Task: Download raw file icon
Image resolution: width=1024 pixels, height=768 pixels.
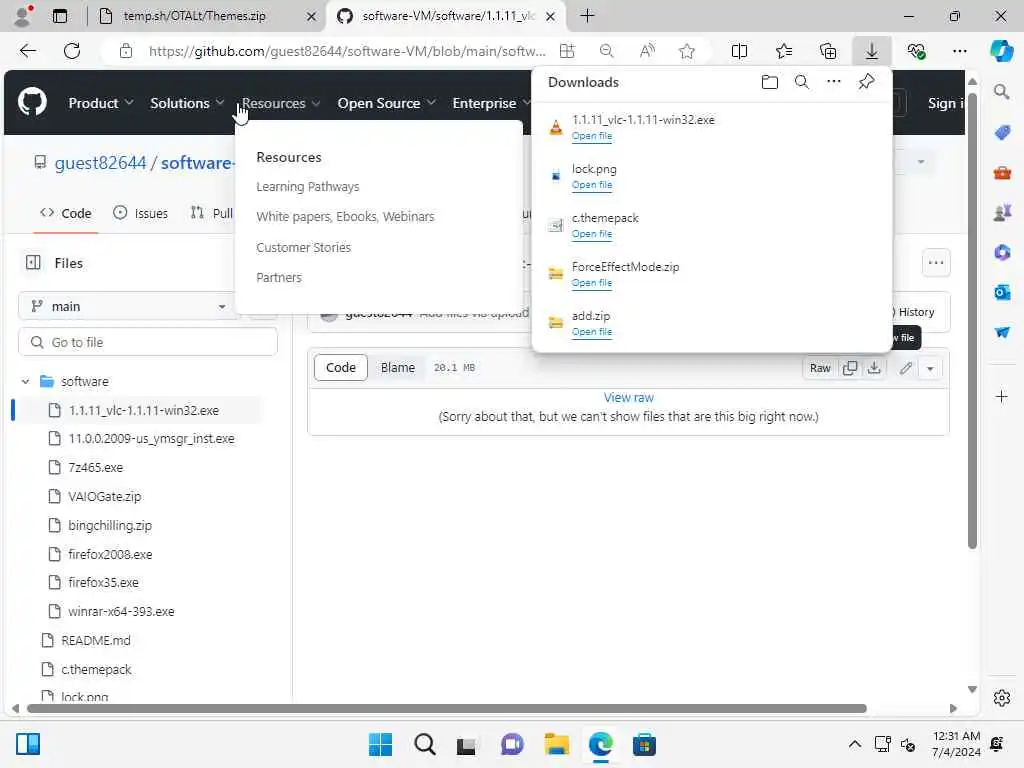Action: (x=874, y=368)
